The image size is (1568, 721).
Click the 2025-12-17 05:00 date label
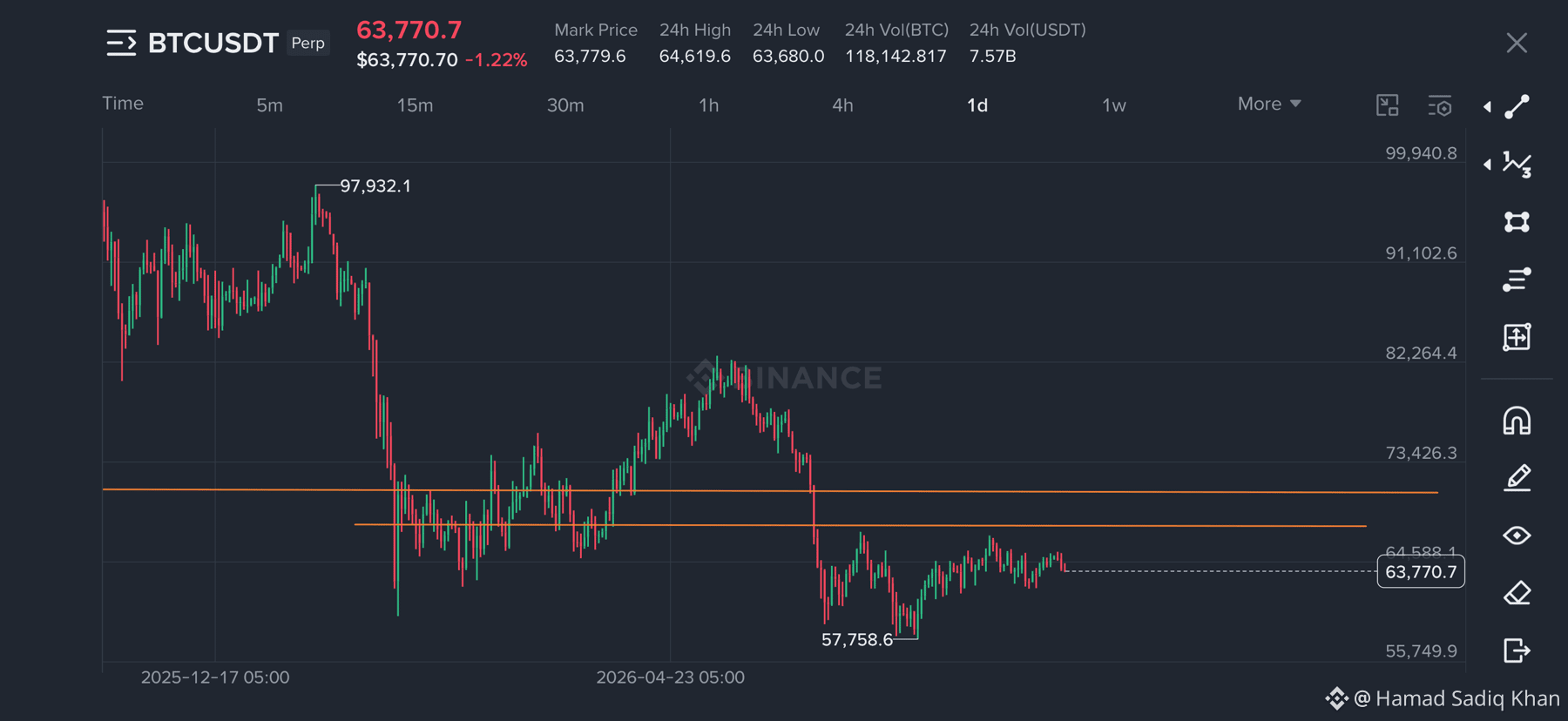pyautogui.click(x=215, y=677)
